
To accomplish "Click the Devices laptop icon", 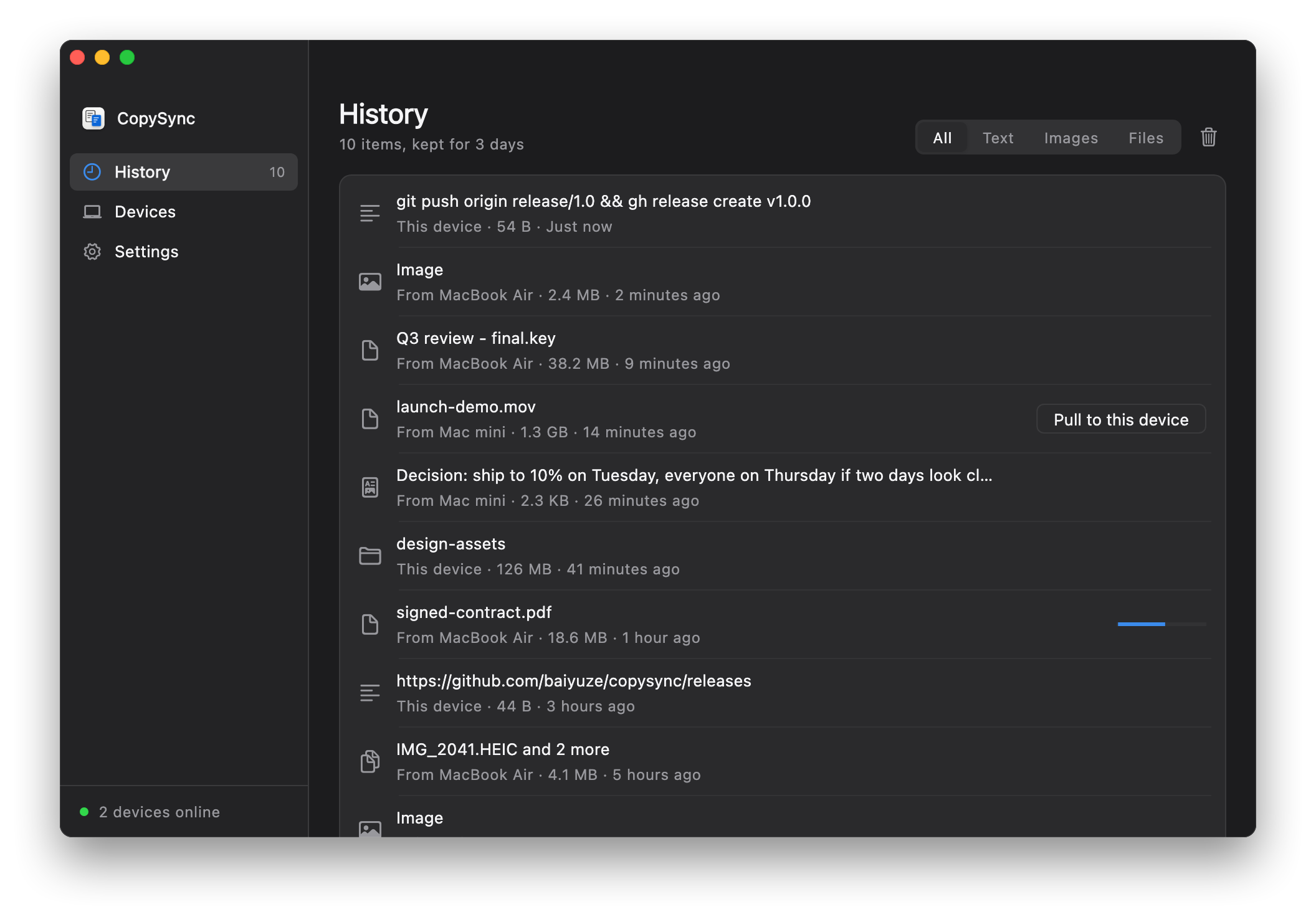I will coord(92,212).
